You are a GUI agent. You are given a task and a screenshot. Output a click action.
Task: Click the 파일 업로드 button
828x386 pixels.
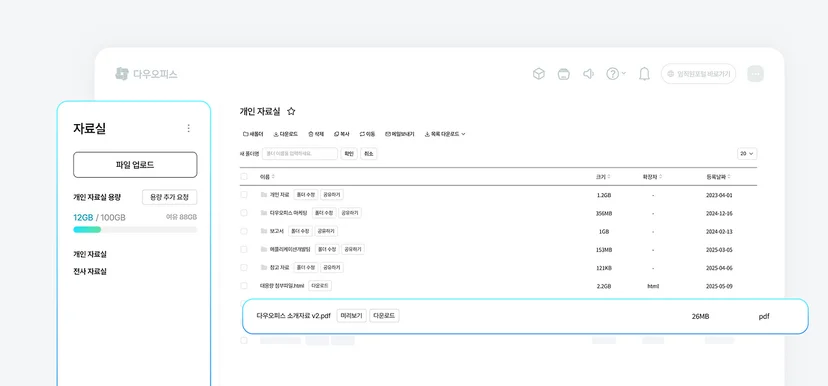click(x=135, y=165)
